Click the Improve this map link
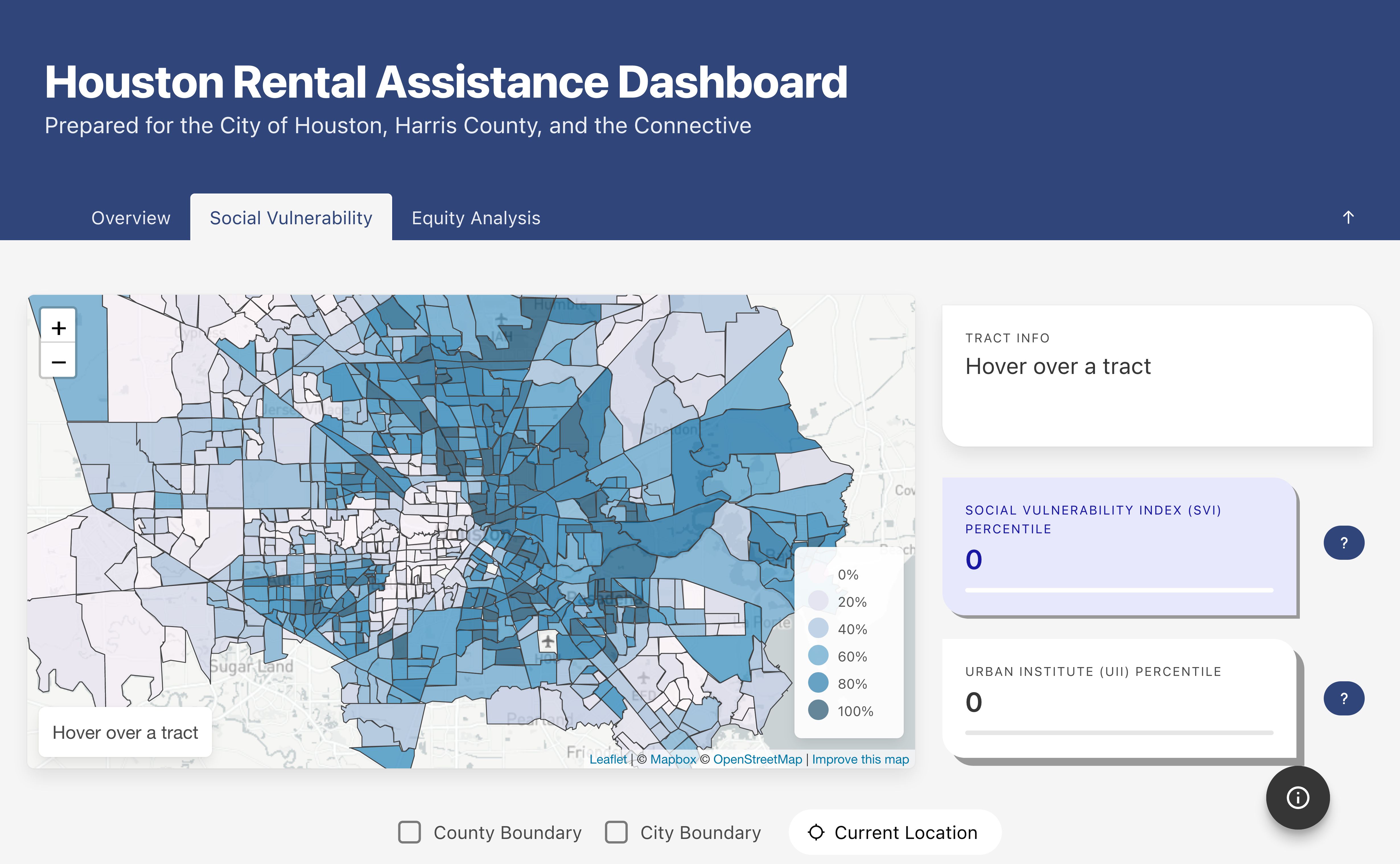The height and width of the screenshot is (864, 1400). coord(860,760)
